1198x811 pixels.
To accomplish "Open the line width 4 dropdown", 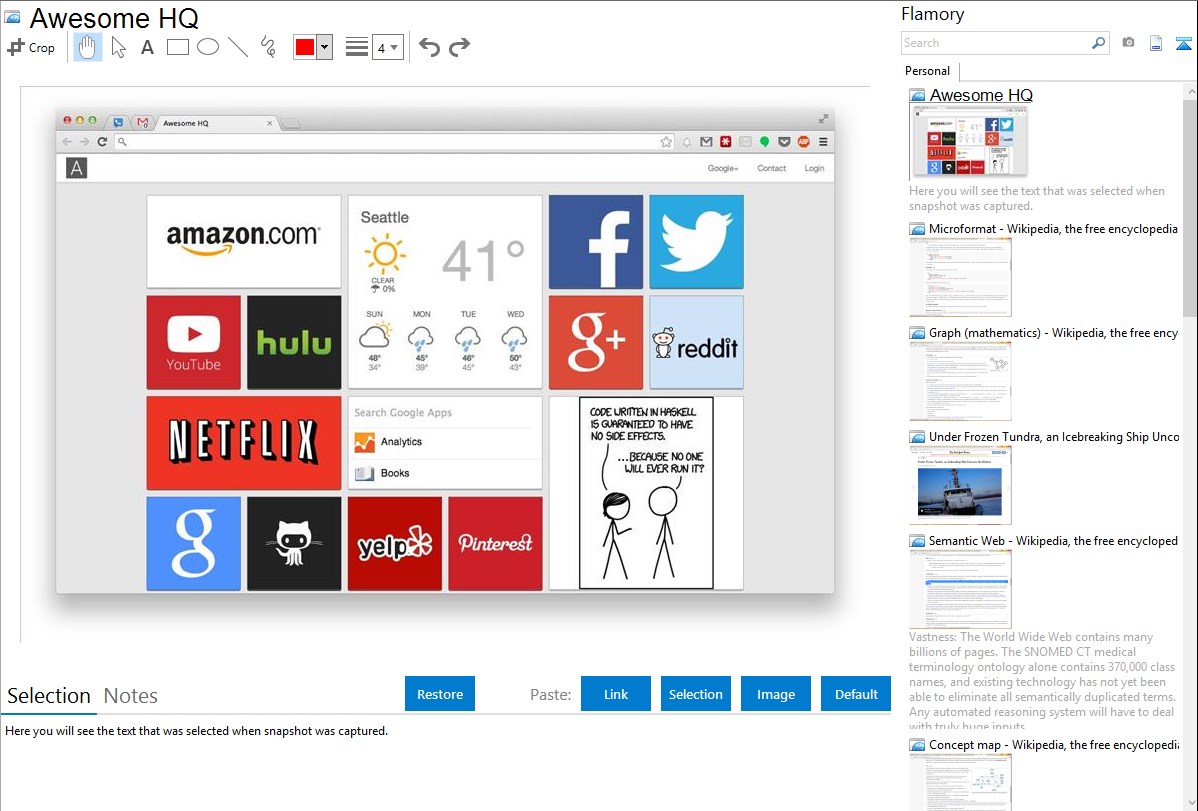I will pos(387,47).
